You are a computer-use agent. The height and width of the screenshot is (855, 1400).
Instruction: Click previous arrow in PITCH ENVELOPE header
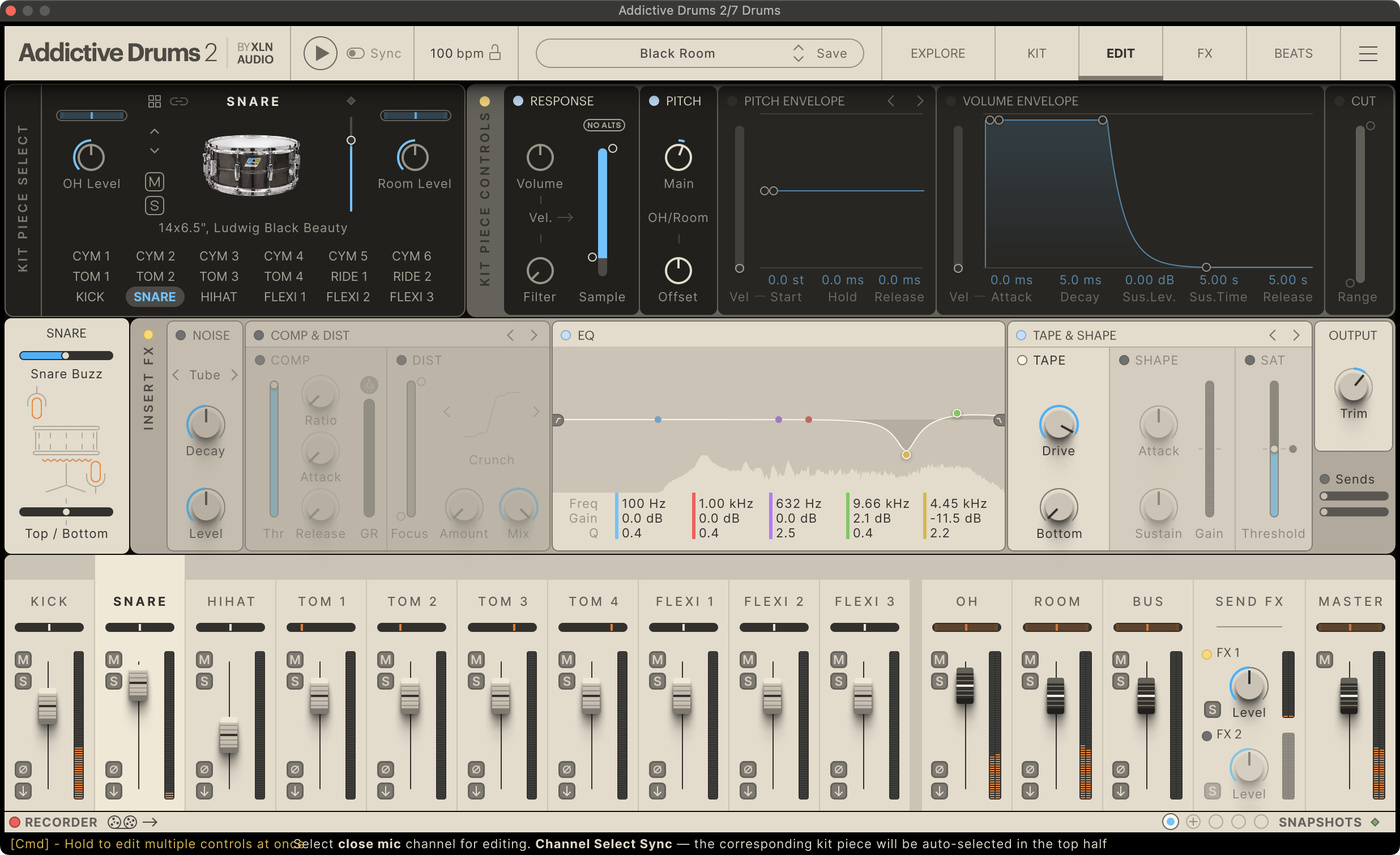[891, 101]
